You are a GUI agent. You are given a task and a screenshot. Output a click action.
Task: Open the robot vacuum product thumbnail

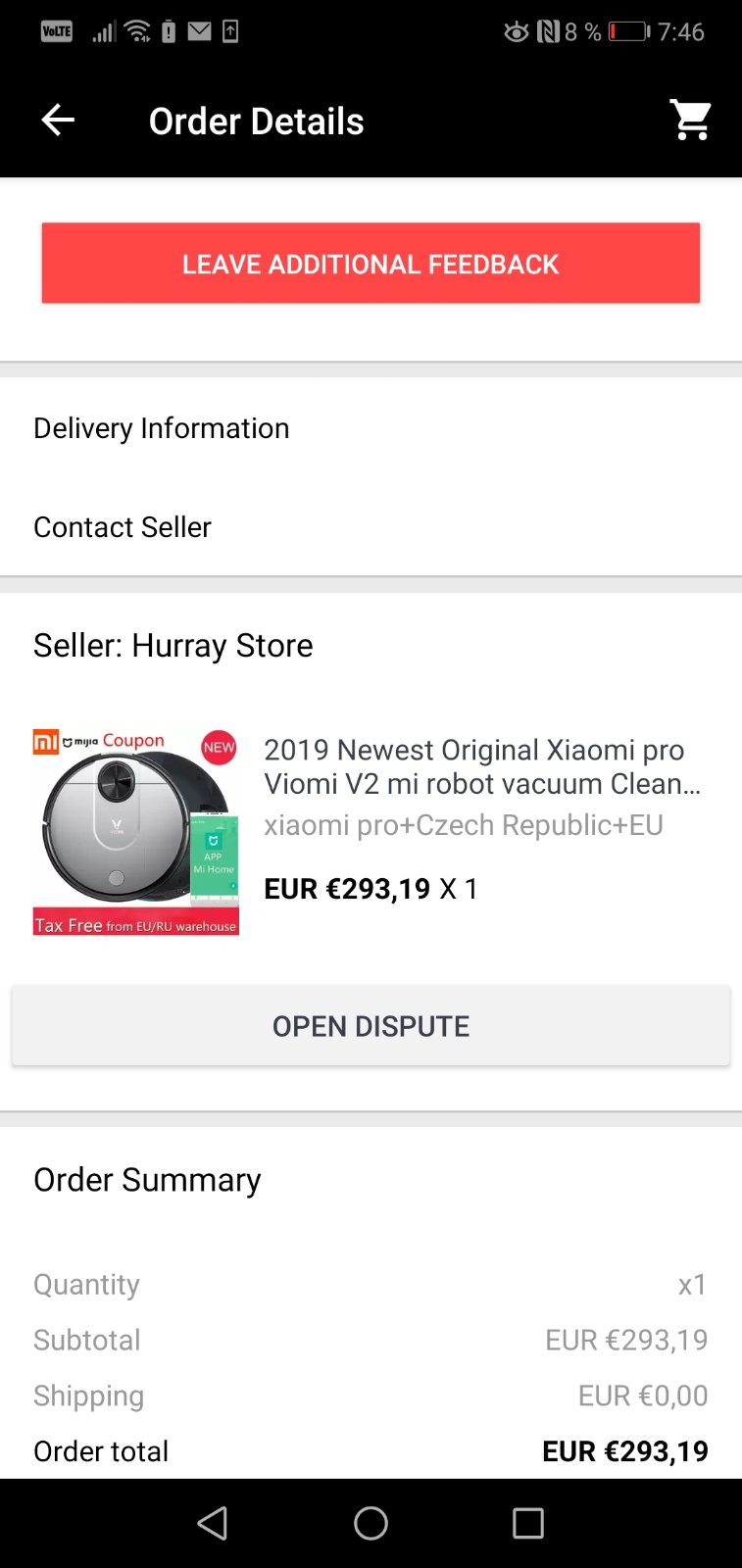(x=136, y=832)
